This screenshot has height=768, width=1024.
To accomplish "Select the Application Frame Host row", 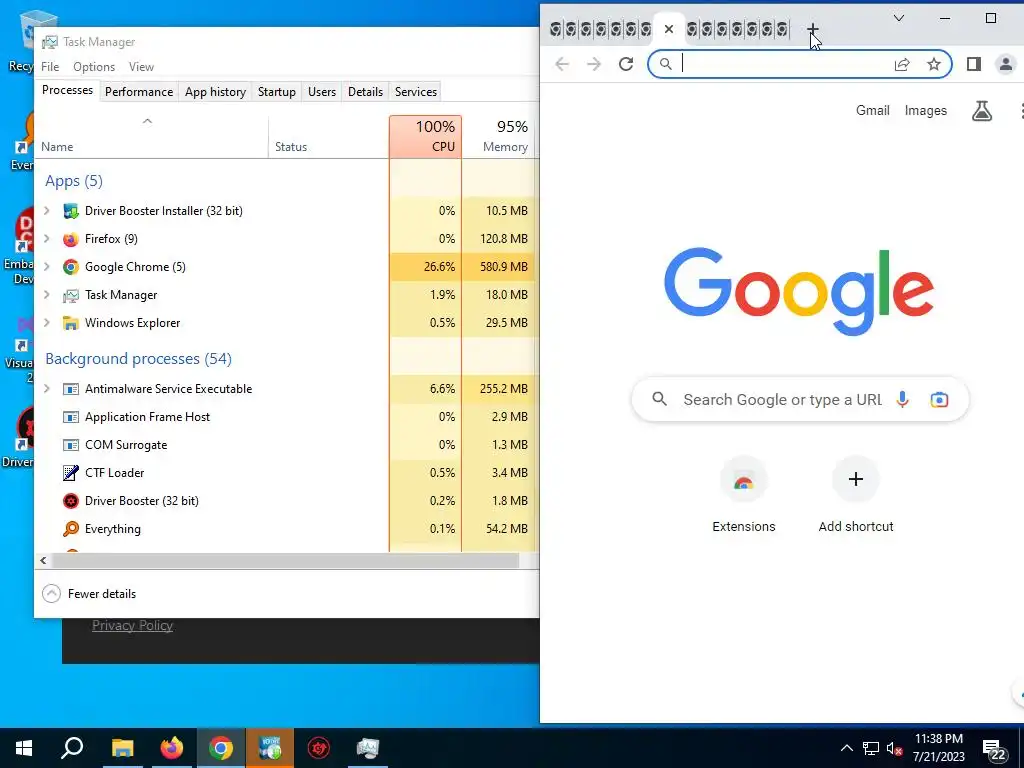I will pos(286,417).
